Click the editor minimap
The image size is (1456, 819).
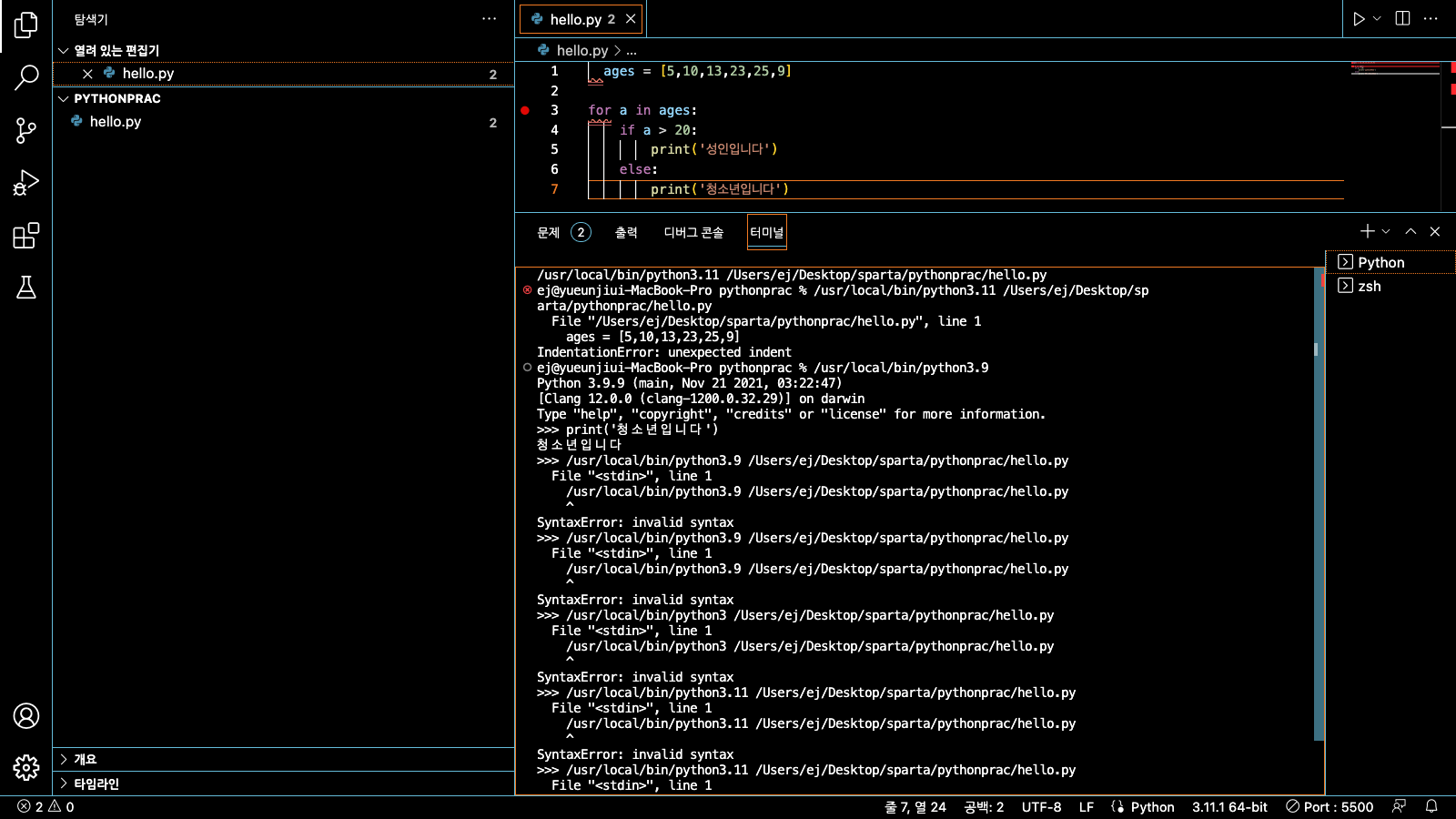coord(1395,69)
